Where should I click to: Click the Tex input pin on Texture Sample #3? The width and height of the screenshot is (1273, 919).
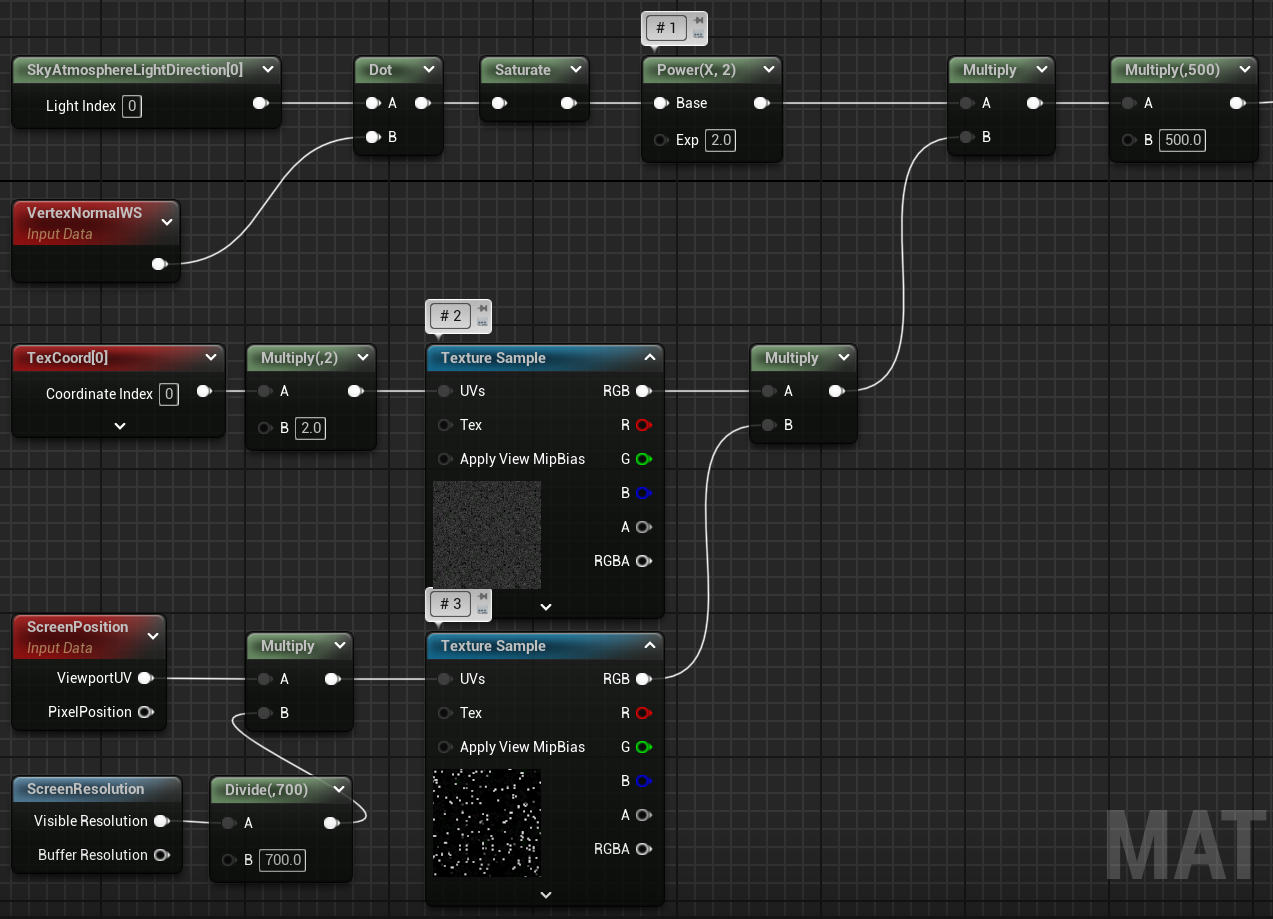[445, 713]
